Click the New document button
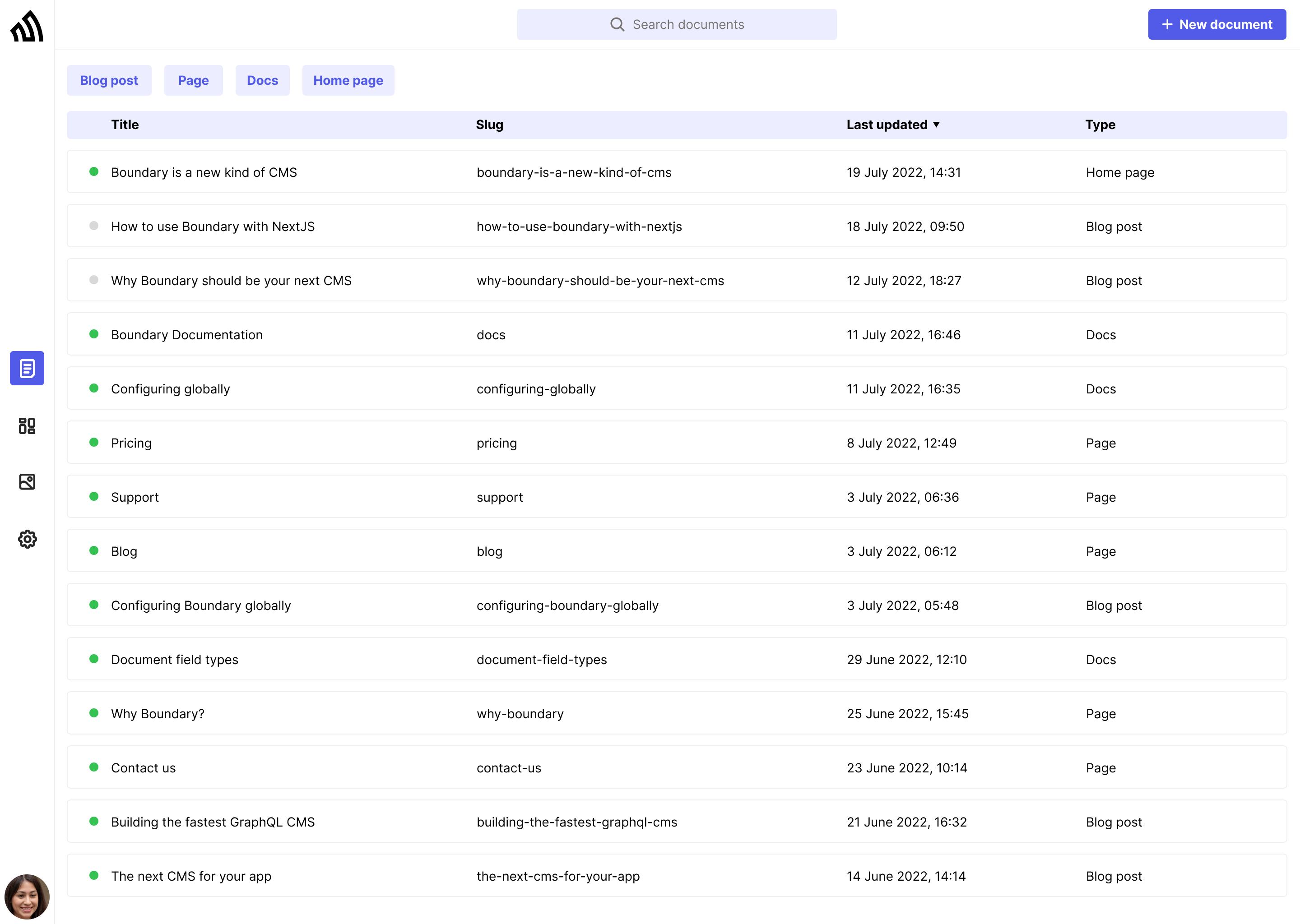 pos(1217,24)
